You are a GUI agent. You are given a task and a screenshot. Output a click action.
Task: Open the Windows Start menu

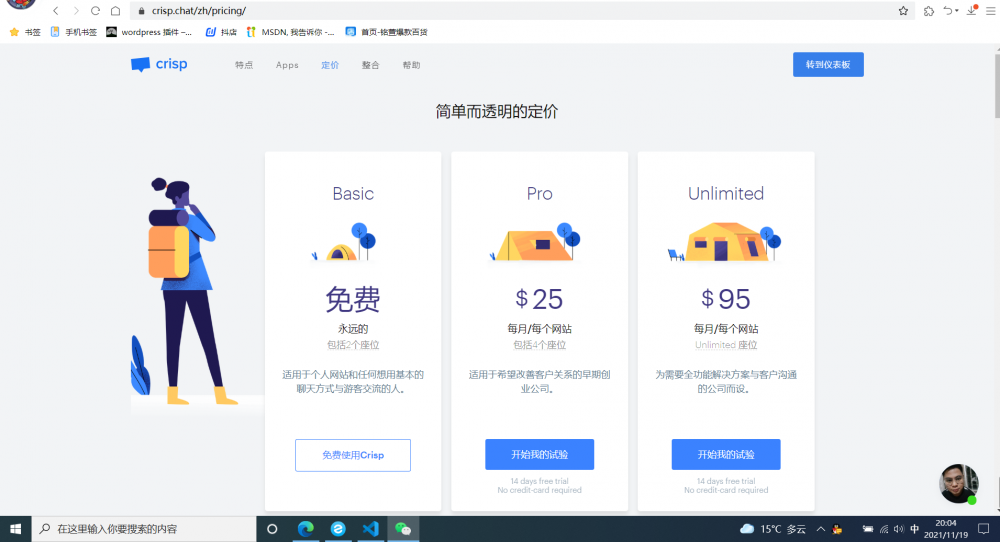coord(15,529)
